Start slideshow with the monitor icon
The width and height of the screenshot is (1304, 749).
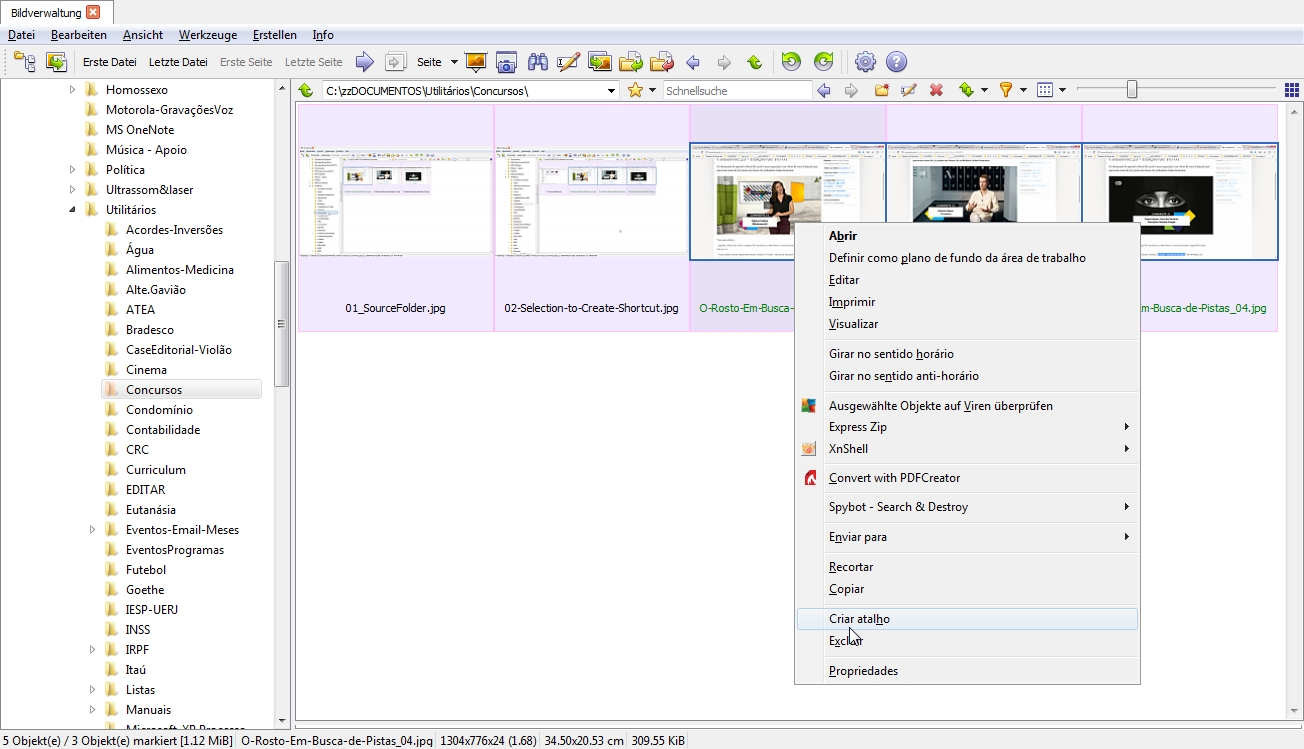point(476,62)
